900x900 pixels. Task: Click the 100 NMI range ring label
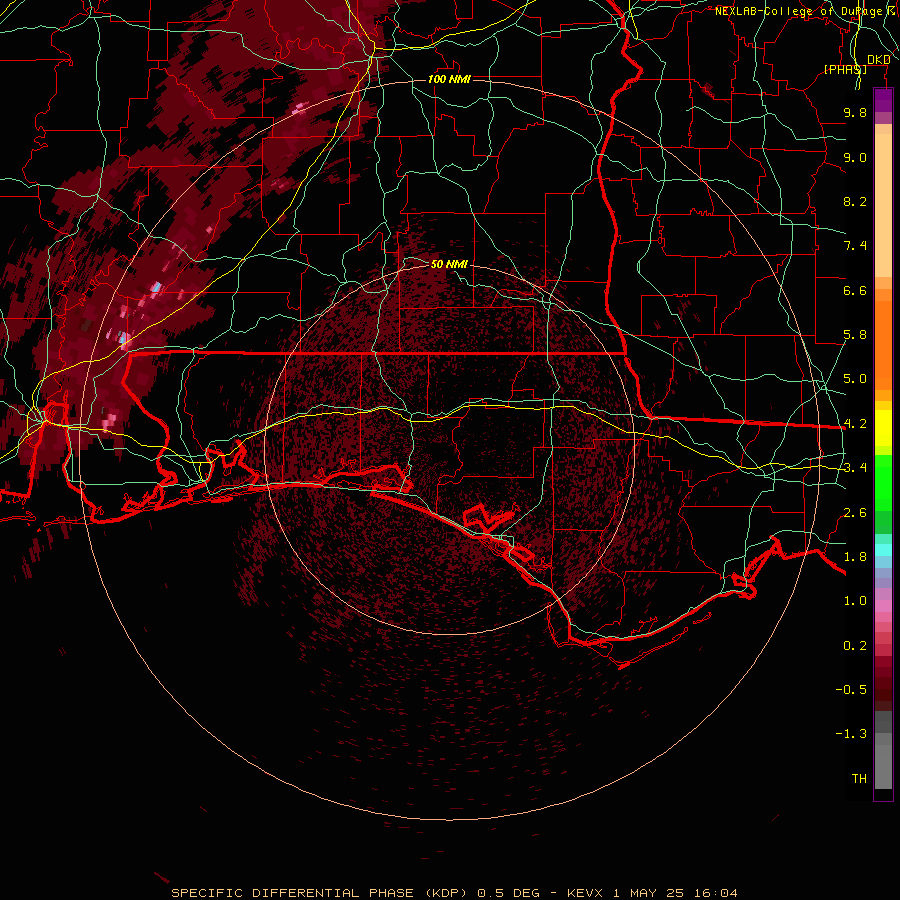tap(449, 79)
